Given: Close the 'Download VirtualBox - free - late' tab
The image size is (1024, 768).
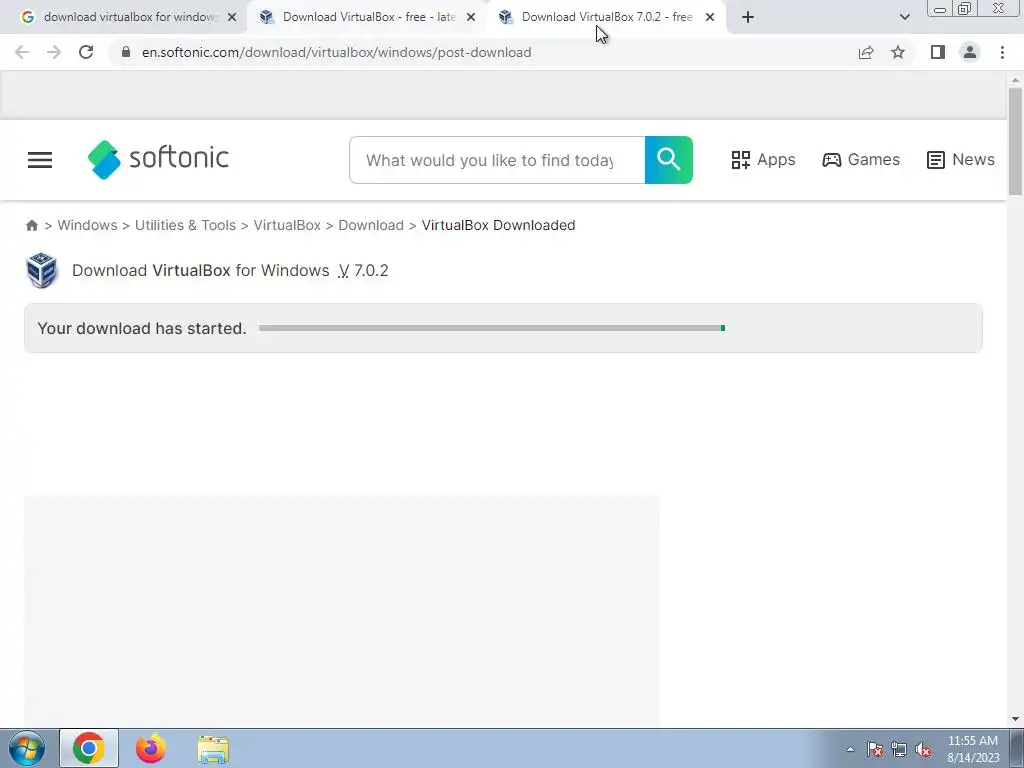Looking at the screenshot, I should (471, 18).
